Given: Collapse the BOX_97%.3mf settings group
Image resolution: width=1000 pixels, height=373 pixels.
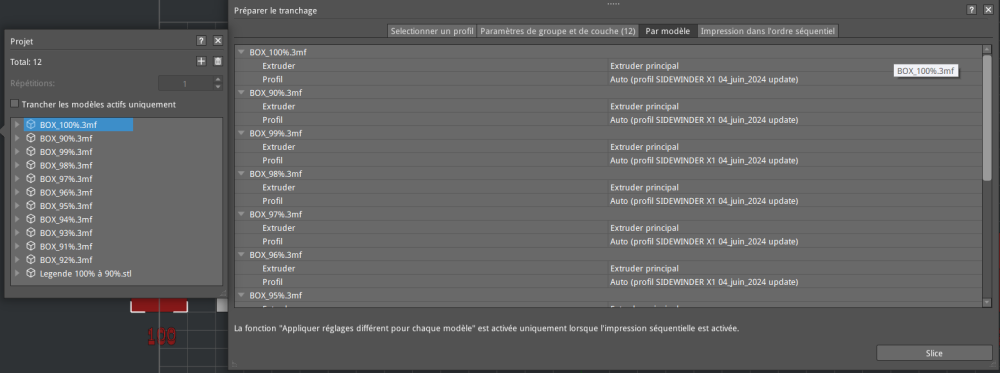Looking at the screenshot, I should (x=241, y=214).
